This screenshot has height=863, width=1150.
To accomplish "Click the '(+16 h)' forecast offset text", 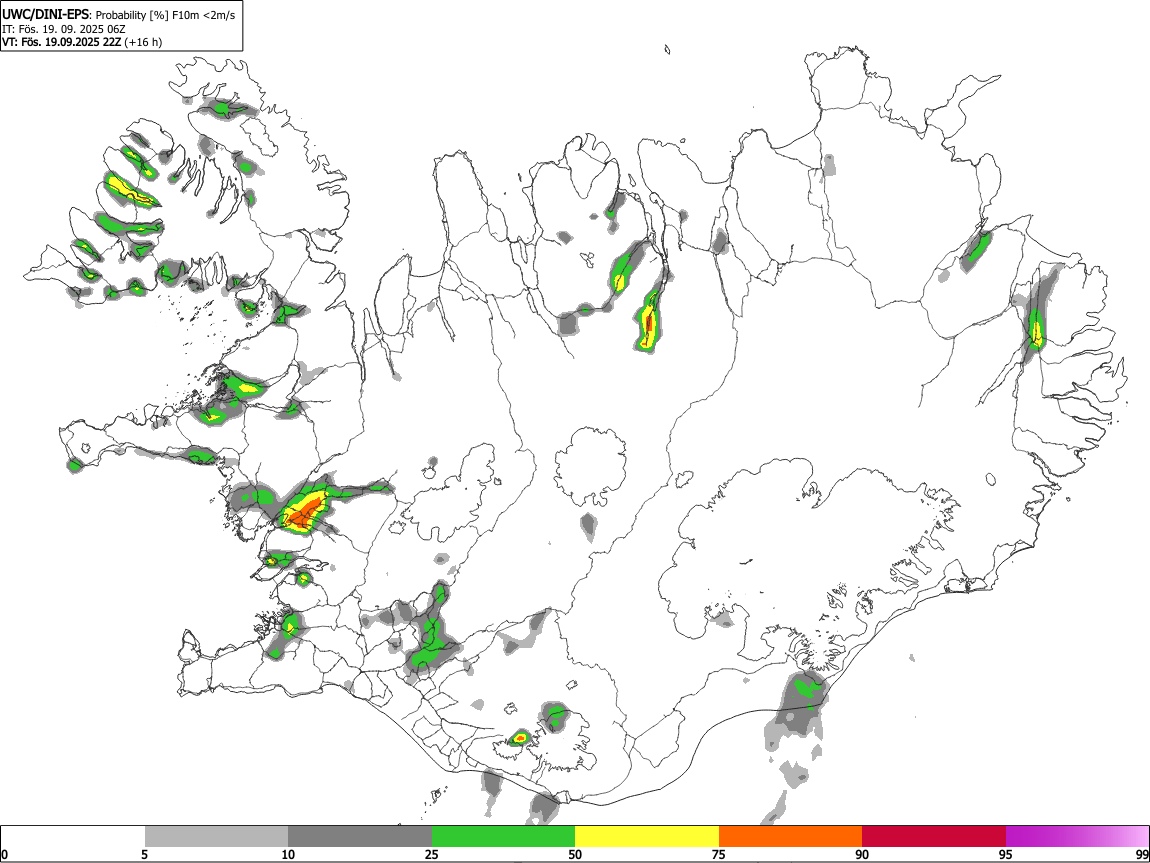I will 144,42.
